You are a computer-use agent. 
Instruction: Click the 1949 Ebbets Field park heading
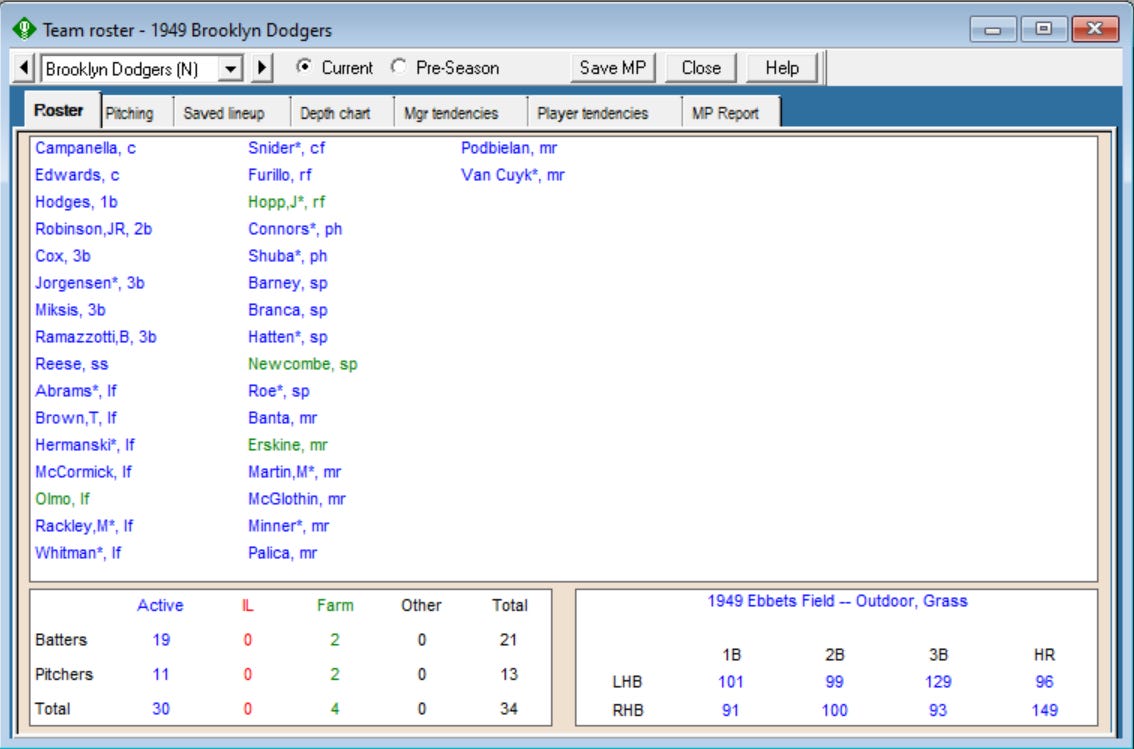pos(837,602)
